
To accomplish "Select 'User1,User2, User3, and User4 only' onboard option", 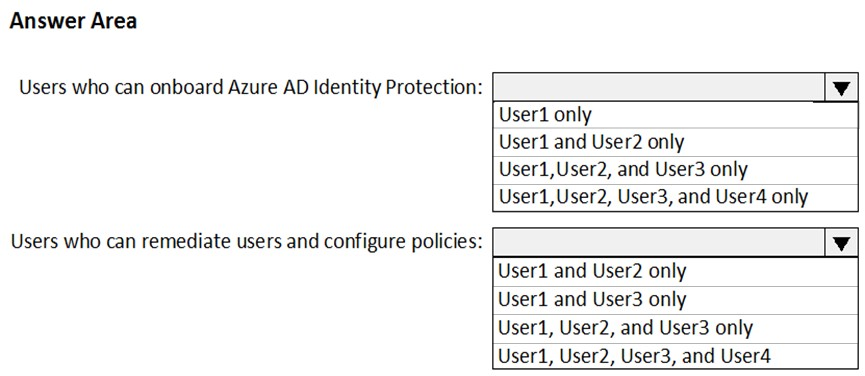I will click(x=675, y=197).
